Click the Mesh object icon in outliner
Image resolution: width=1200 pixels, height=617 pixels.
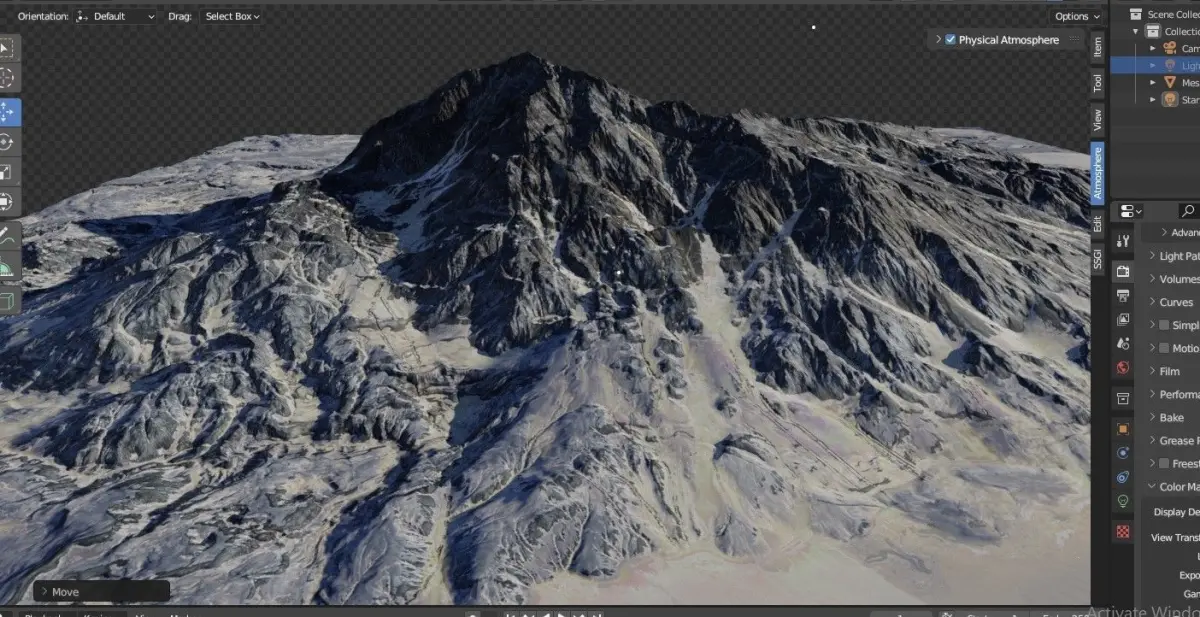click(x=1170, y=82)
